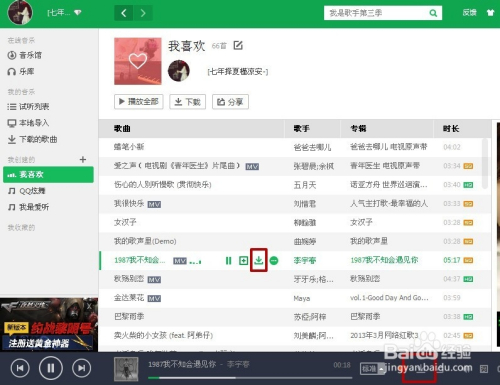This screenshot has width=500, height=385.
Task: Open more options for the 1987 song row
Action: [x=274, y=261]
